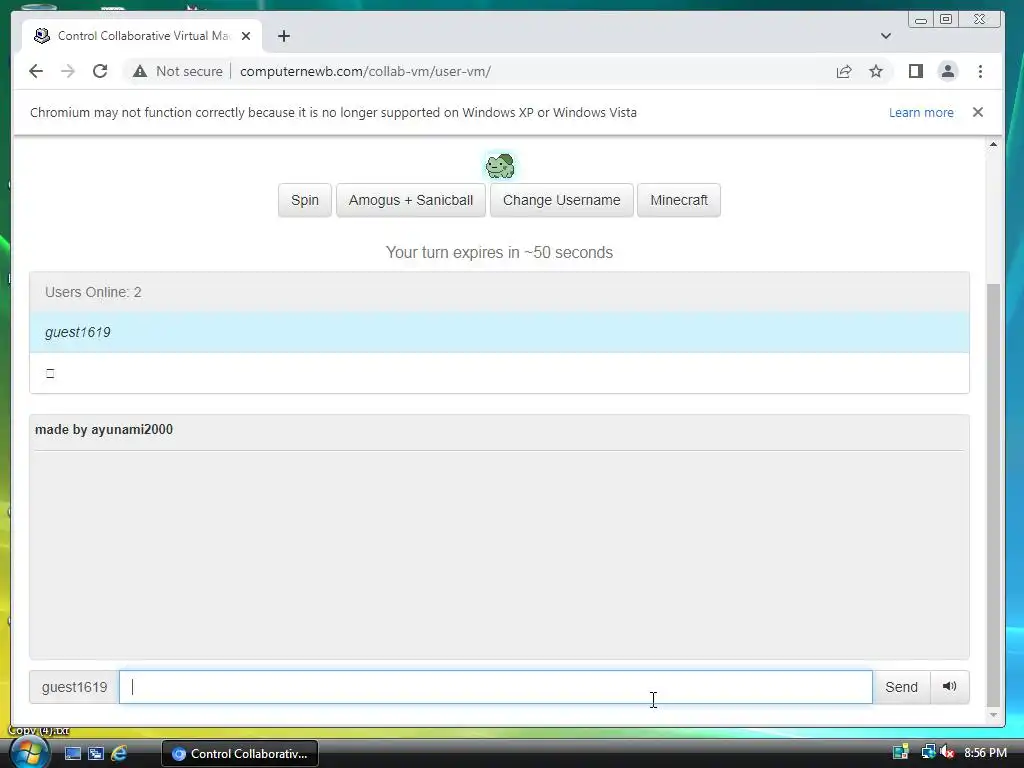Click the turn expires countdown text
The width and height of the screenshot is (1024, 768).
(499, 252)
